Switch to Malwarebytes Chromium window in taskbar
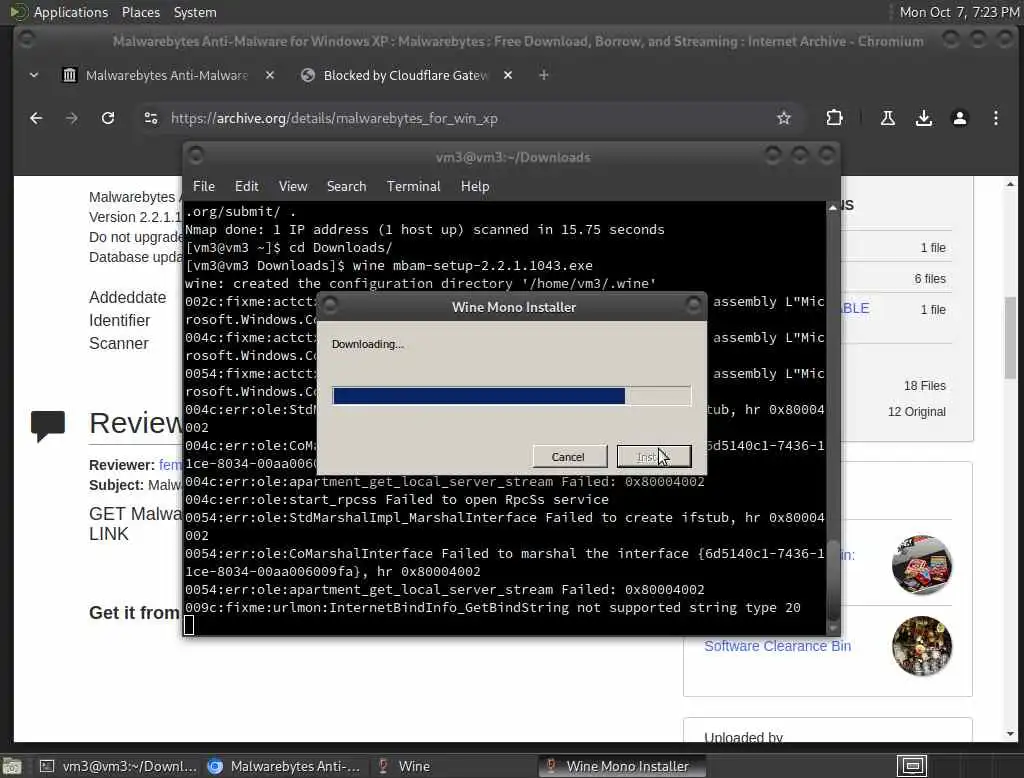This screenshot has width=1024, height=778. [x=284, y=766]
